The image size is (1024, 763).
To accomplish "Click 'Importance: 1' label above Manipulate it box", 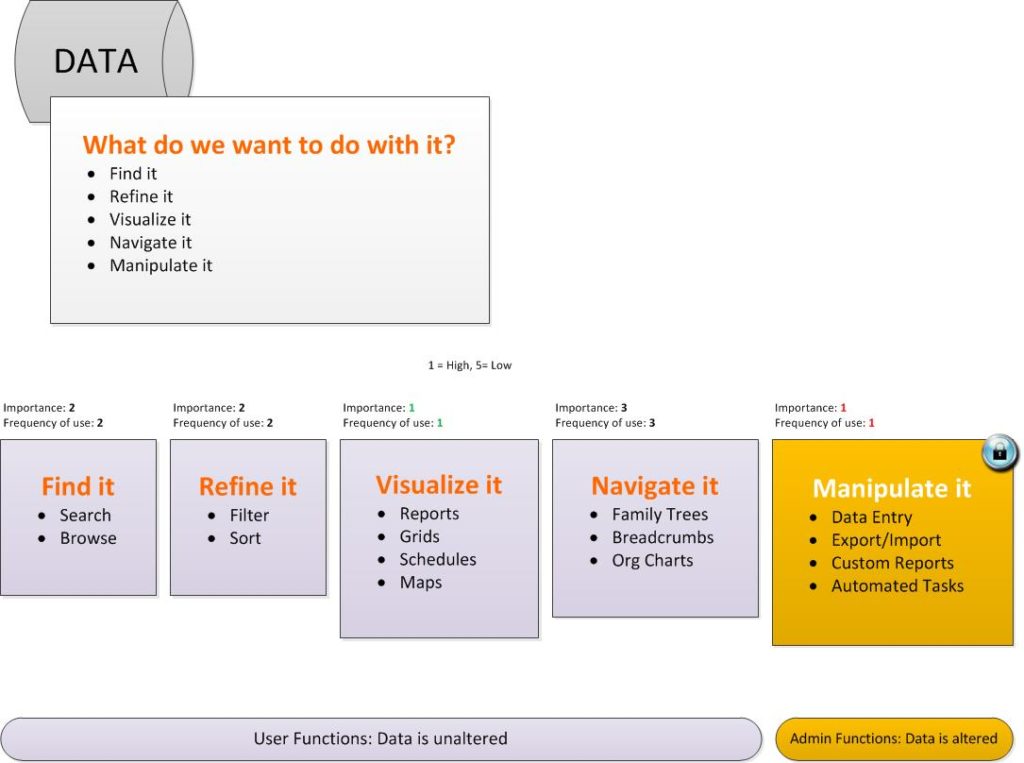I will [810, 408].
